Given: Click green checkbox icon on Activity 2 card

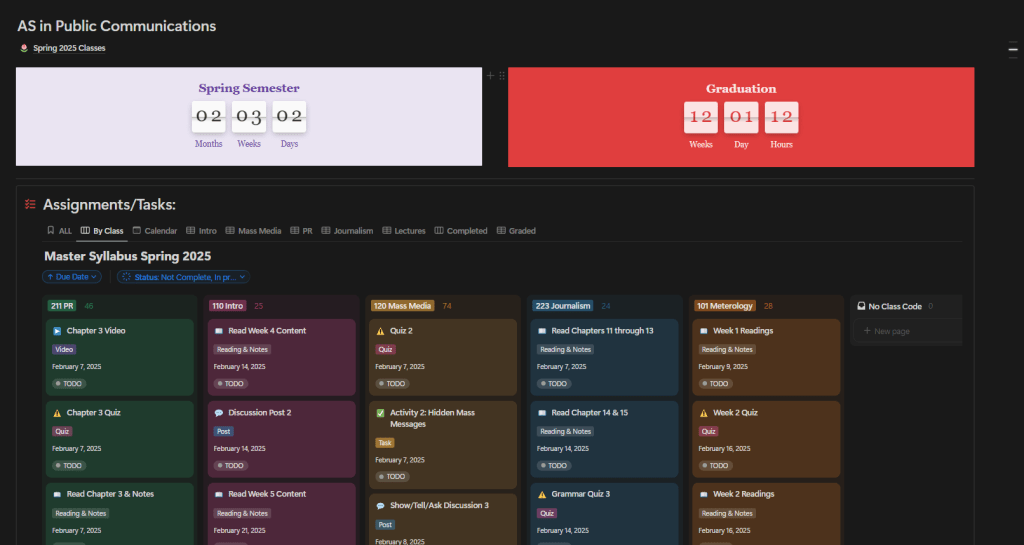Looking at the screenshot, I should coord(380,413).
